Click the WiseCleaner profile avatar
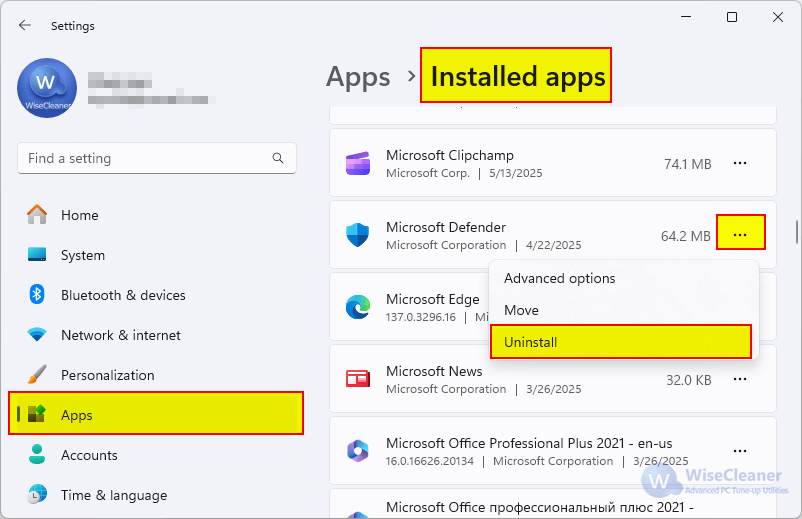Screen dimensions: 802x519 pyautogui.click(x=47, y=88)
